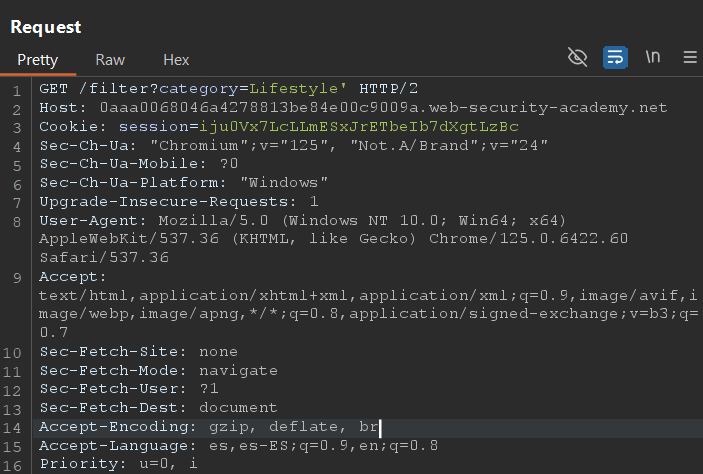Screen dimensions: 703x474
Task: Switch to the Hex tab
Action: point(176,60)
